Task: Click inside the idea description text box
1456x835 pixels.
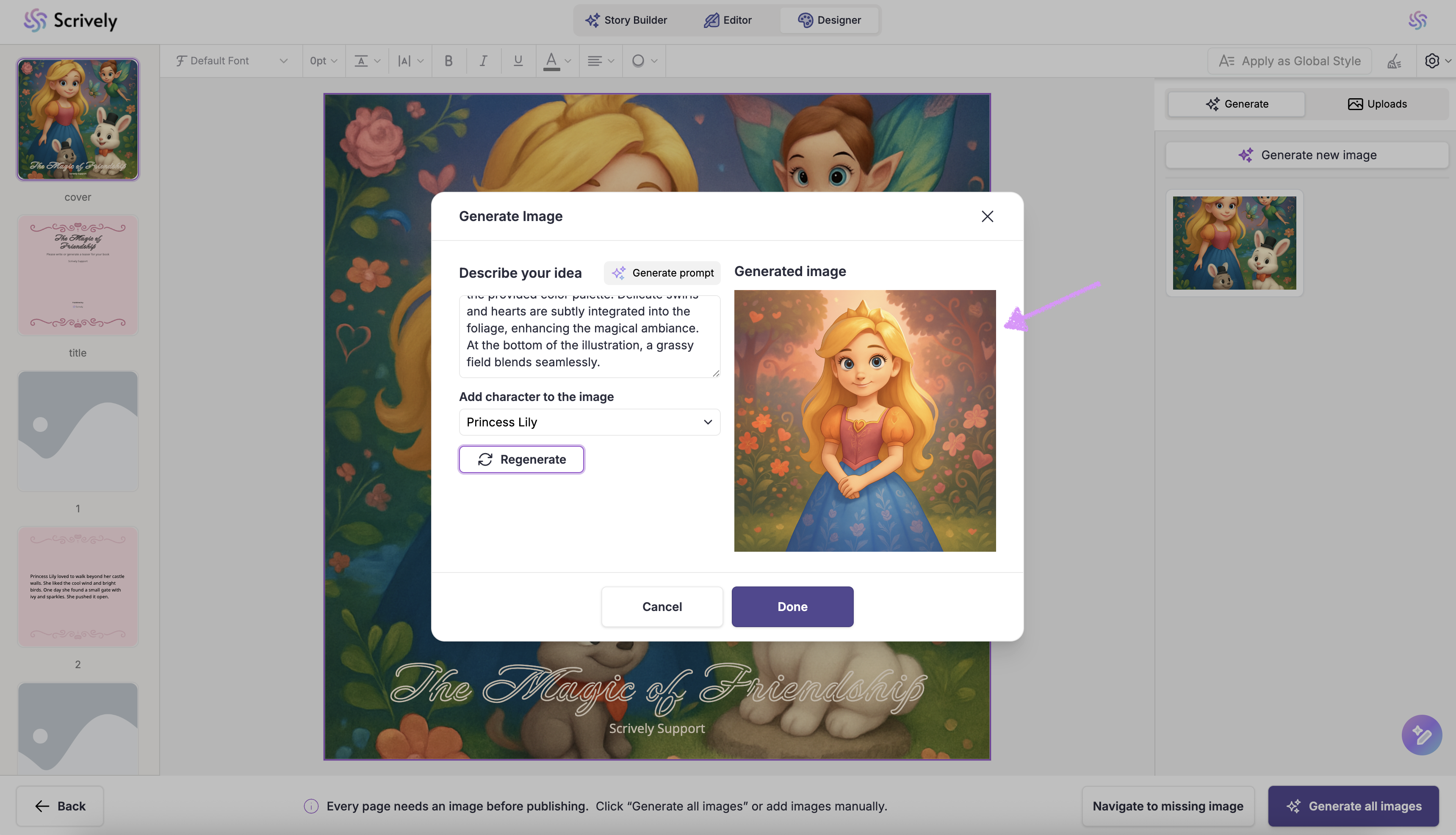Action: point(589,337)
